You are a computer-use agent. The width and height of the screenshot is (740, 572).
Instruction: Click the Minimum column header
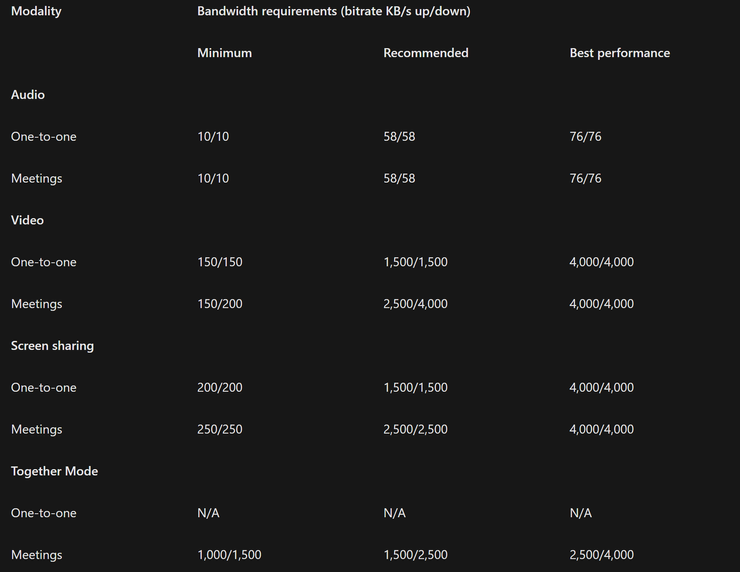[x=224, y=53]
